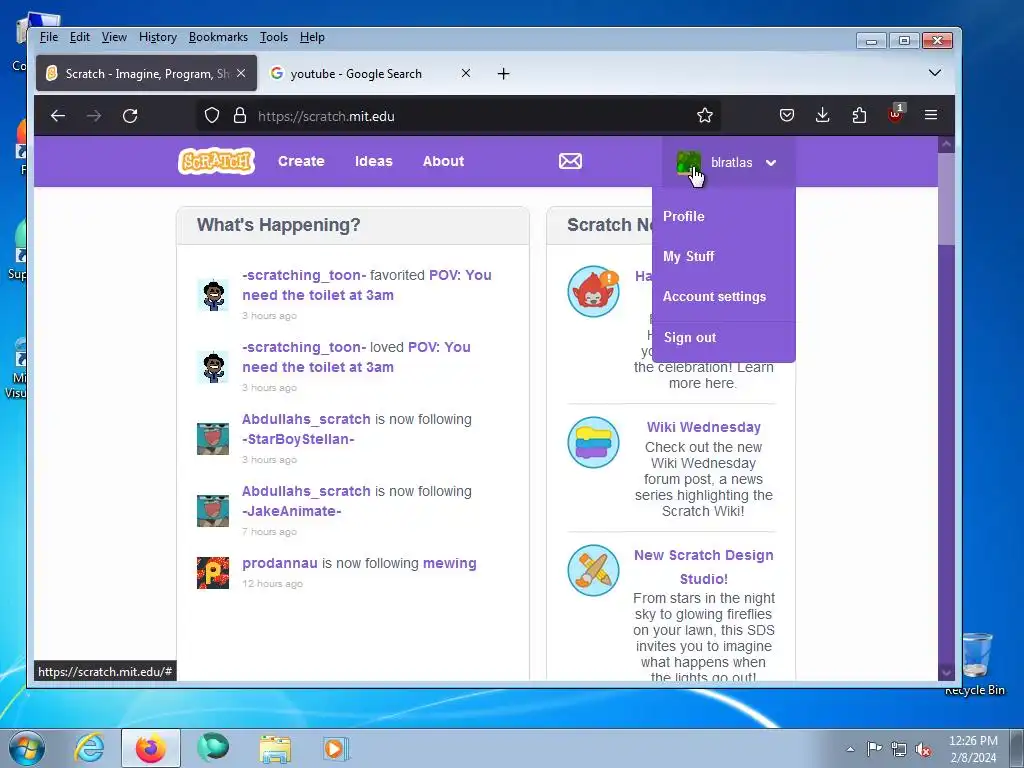The width and height of the screenshot is (1024, 768).
Task: Click the prodannau avatar icon
Action: click(x=213, y=573)
